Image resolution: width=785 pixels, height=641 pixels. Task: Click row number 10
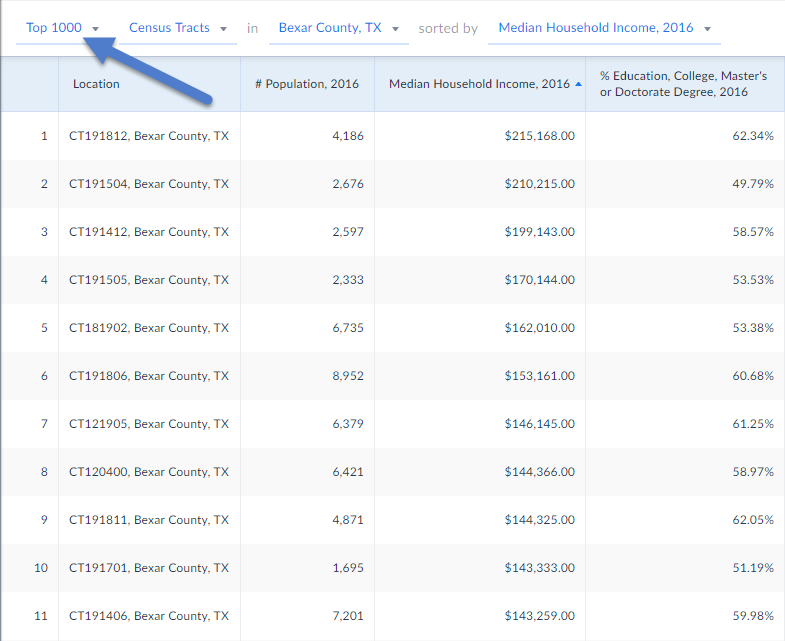coord(41,568)
